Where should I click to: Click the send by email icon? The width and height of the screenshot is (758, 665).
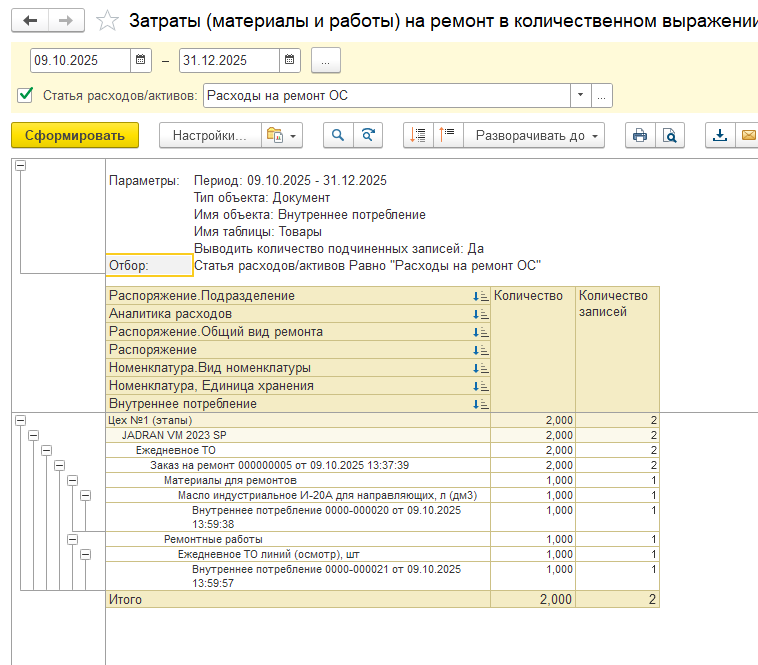pyautogui.click(x=747, y=136)
